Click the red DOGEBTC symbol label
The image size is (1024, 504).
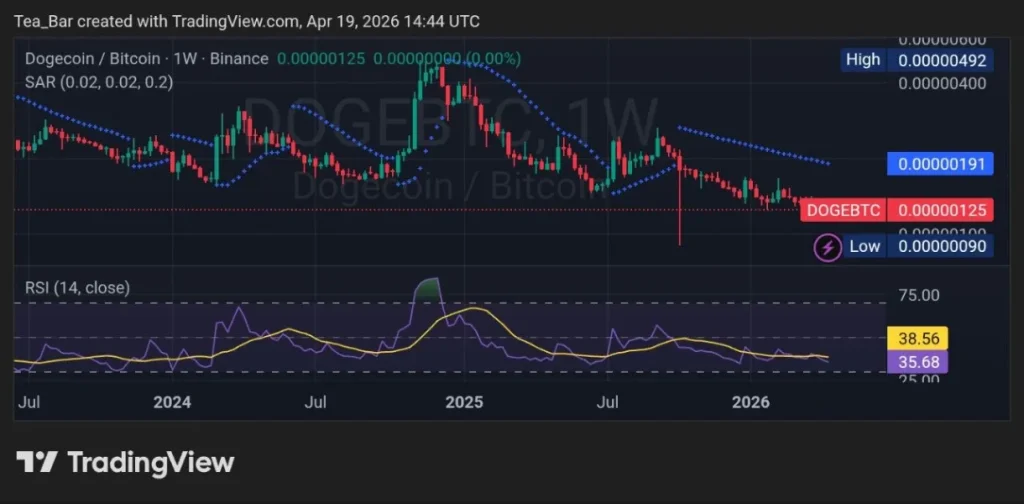841,210
